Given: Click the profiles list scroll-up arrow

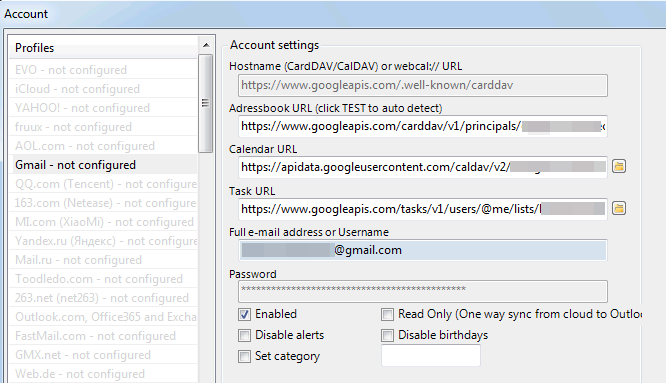Looking at the screenshot, I should (x=206, y=45).
